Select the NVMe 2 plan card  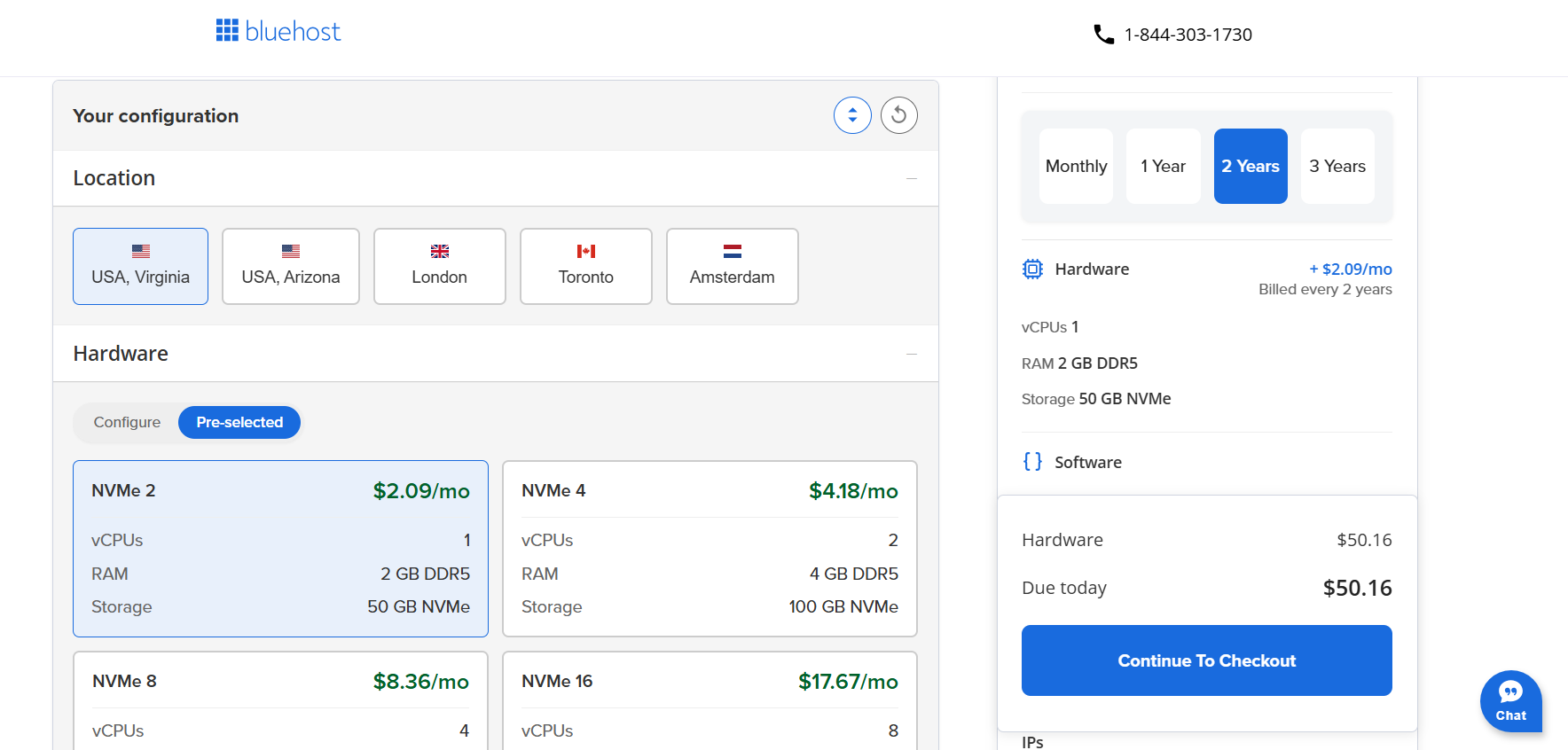click(280, 549)
